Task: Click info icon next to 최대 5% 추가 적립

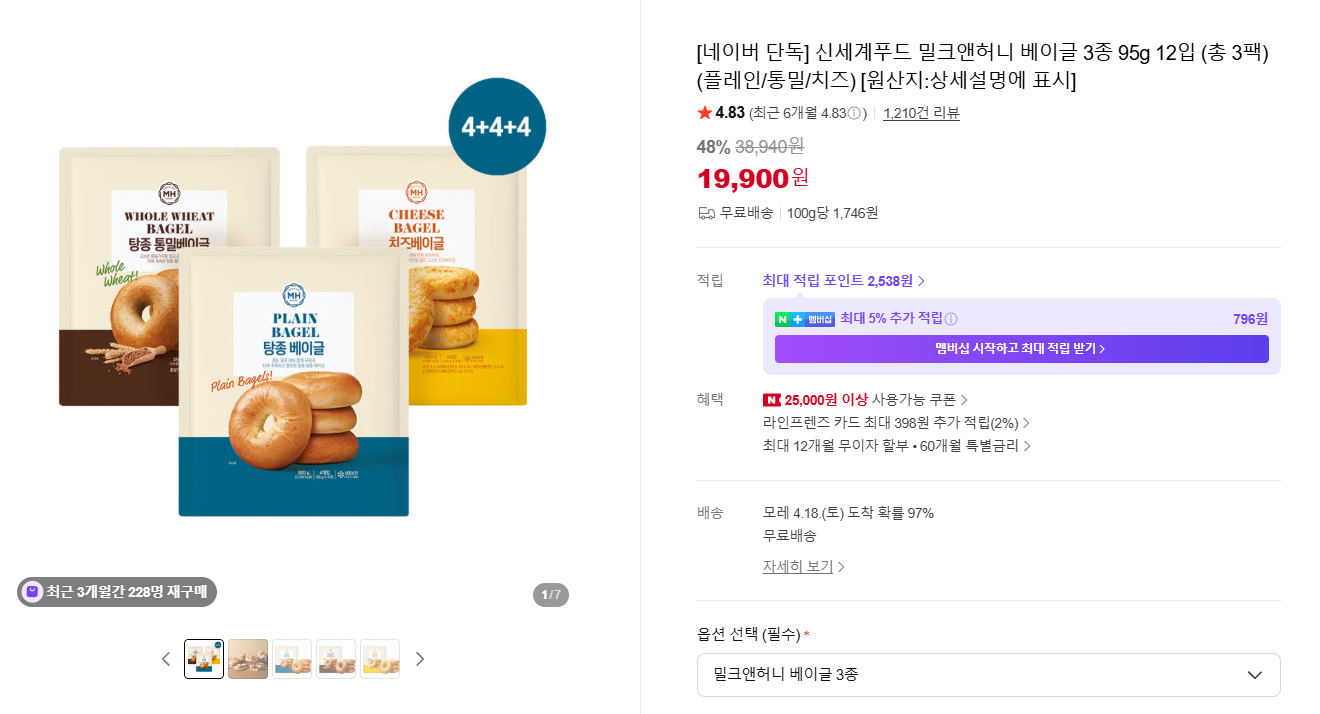Action: [x=951, y=319]
